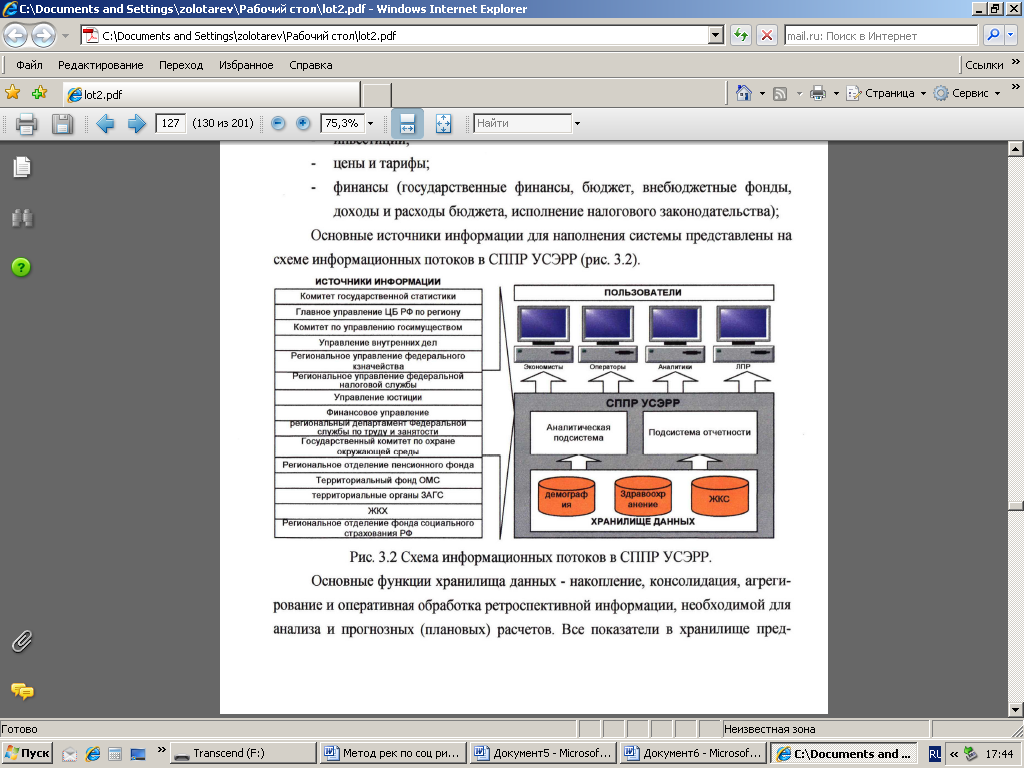Open the Comments speech bubble panel
This screenshot has width=1024, height=768.
(x=22, y=691)
